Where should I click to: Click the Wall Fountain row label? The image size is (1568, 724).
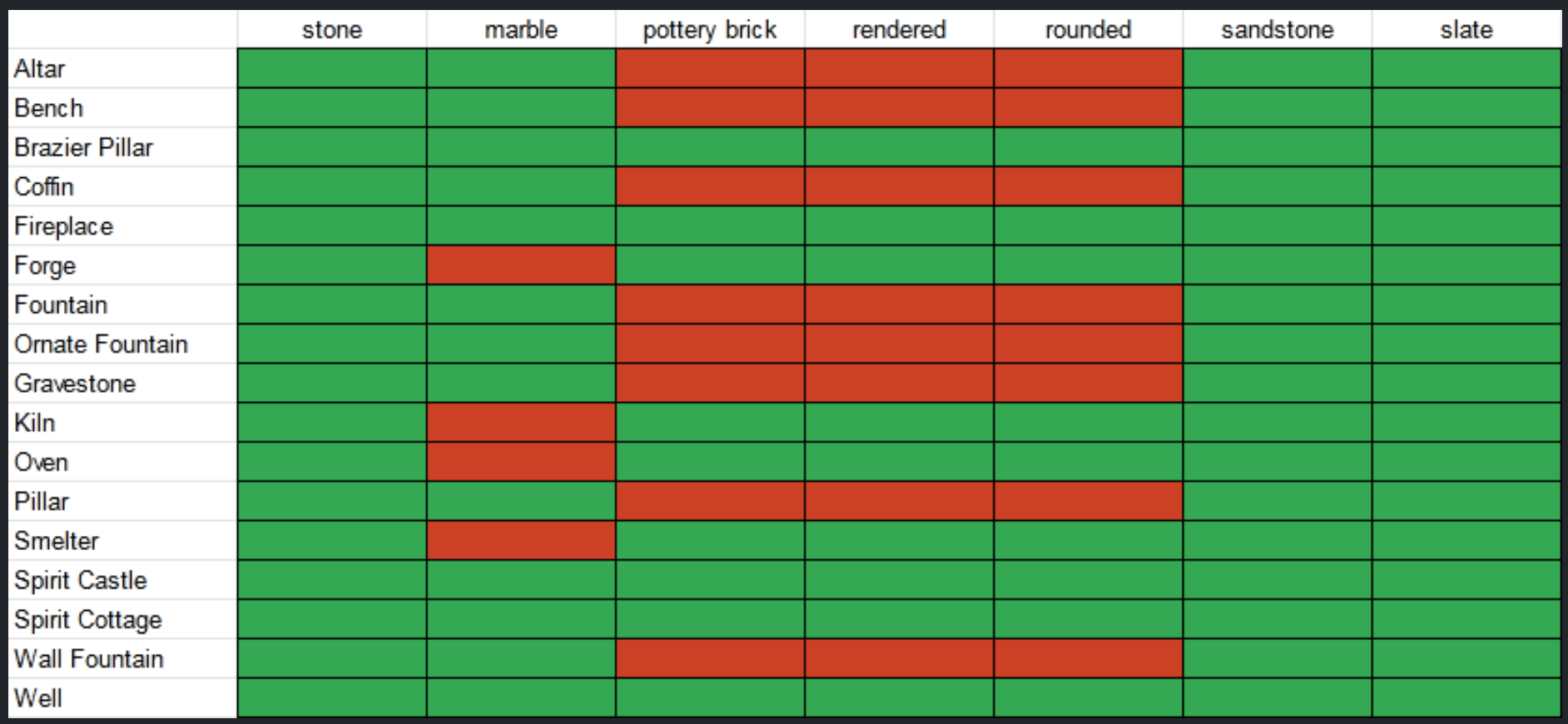tap(89, 658)
